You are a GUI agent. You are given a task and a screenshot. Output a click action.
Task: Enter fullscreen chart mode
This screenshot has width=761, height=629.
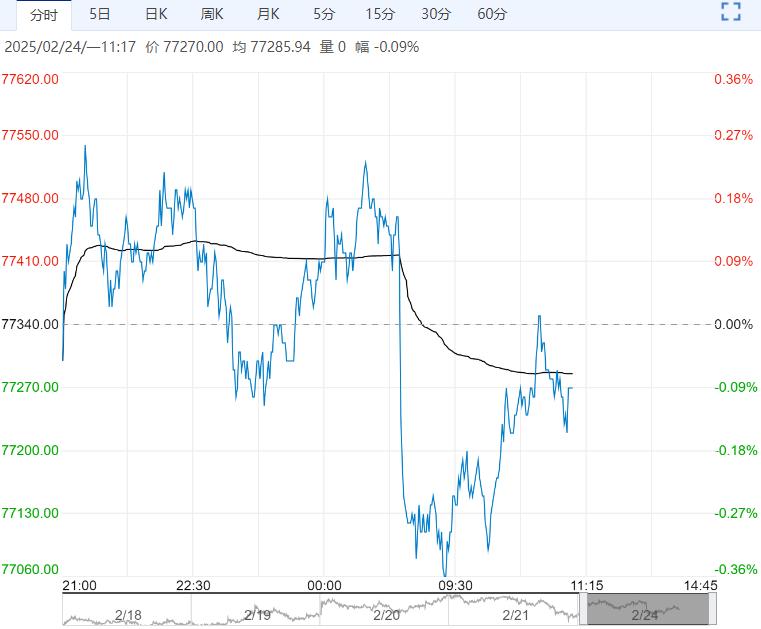(x=731, y=13)
